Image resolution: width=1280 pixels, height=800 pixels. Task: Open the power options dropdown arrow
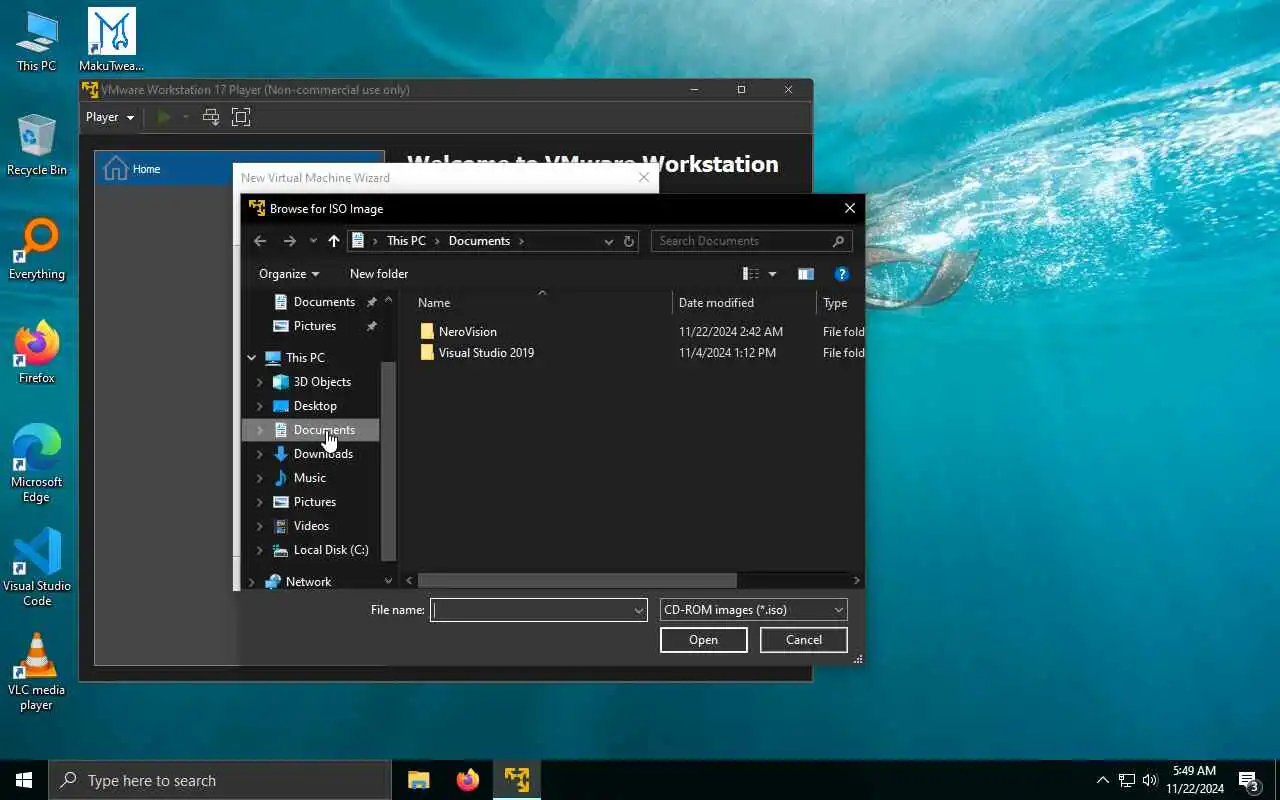[185, 117]
